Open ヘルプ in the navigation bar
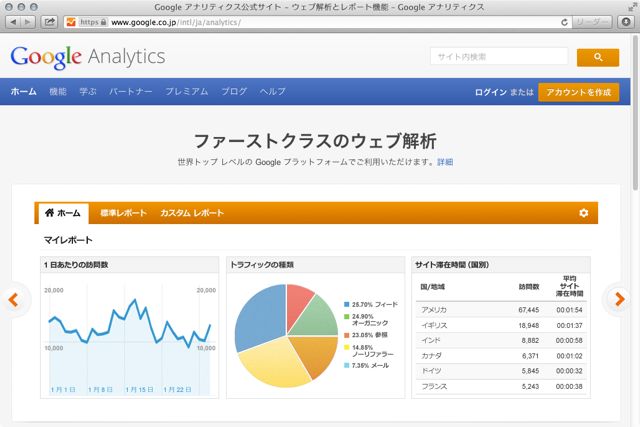 pyautogui.click(x=273, y=91)
